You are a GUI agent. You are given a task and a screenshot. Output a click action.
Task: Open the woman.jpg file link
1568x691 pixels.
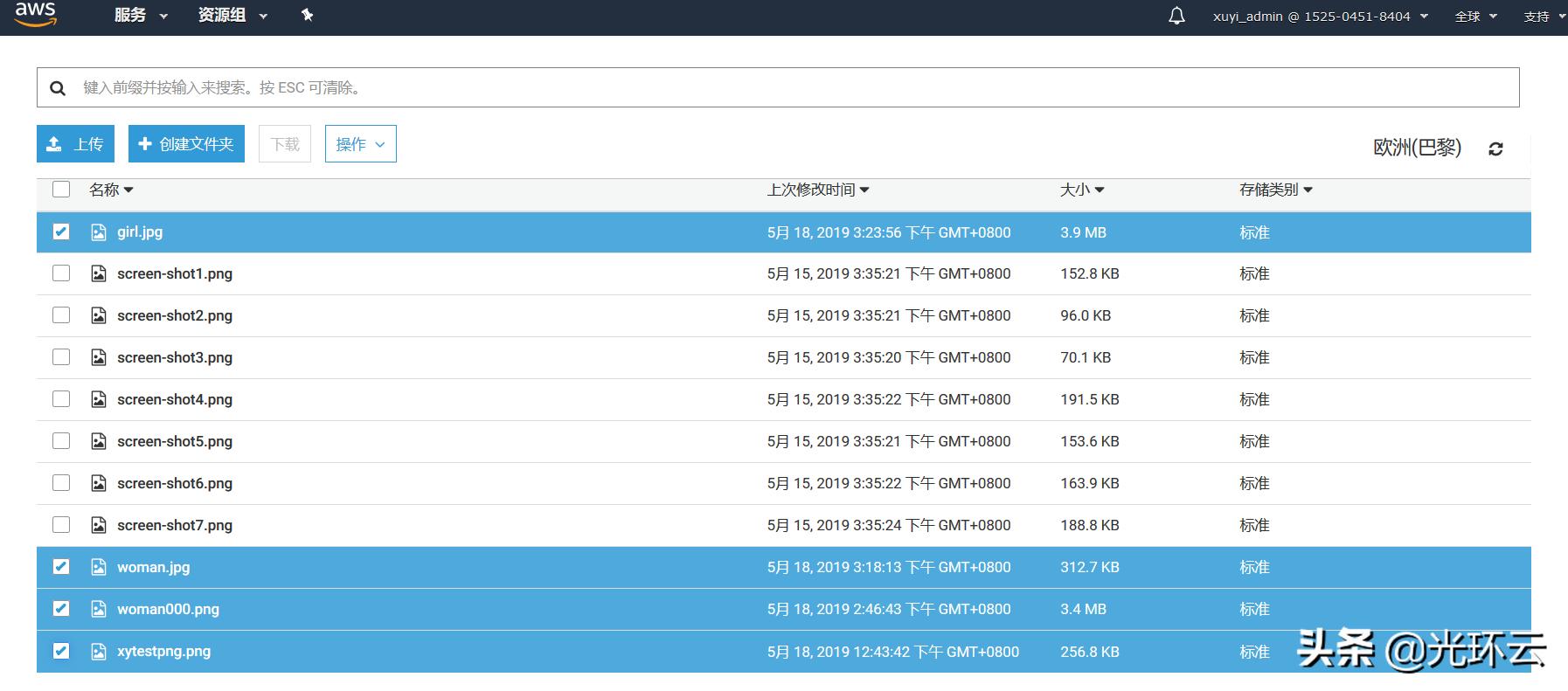pos(153,568)
